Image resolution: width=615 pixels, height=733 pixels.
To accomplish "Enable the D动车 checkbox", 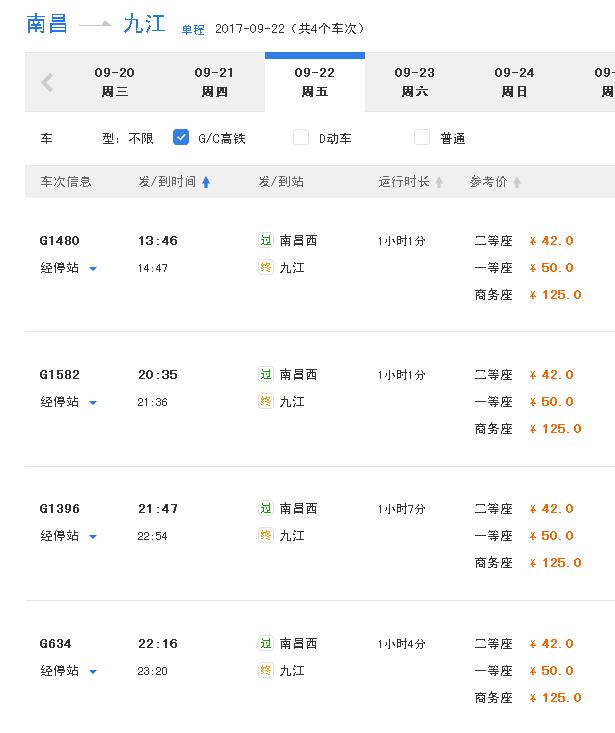I will pyautogui.click(x=301, y=137).
